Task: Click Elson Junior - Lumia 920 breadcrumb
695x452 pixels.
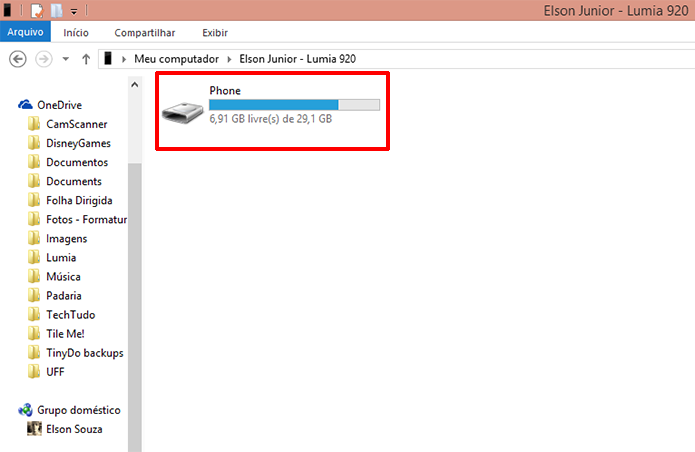Action: 297,59
